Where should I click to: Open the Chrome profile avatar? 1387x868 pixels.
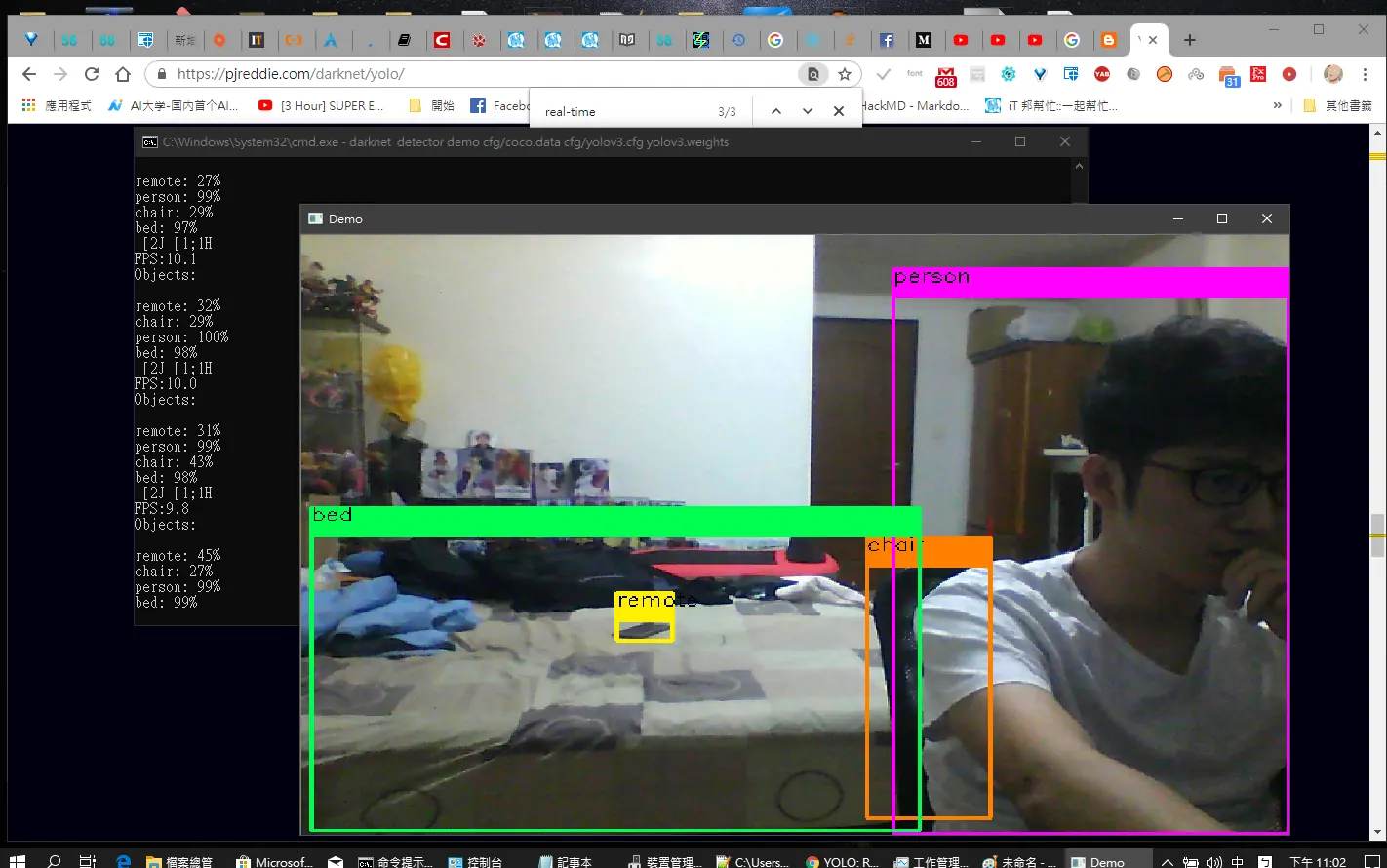[1332, 74]
